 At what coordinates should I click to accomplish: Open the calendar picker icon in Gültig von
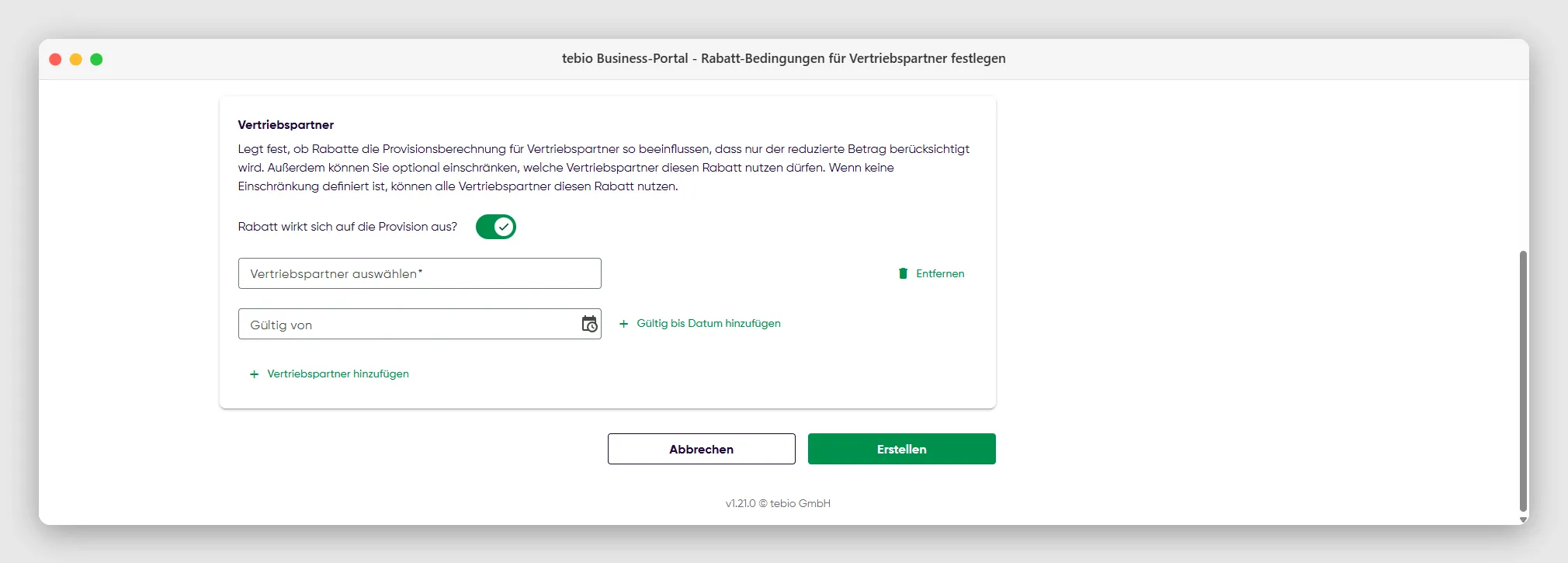tap(589, 324)
